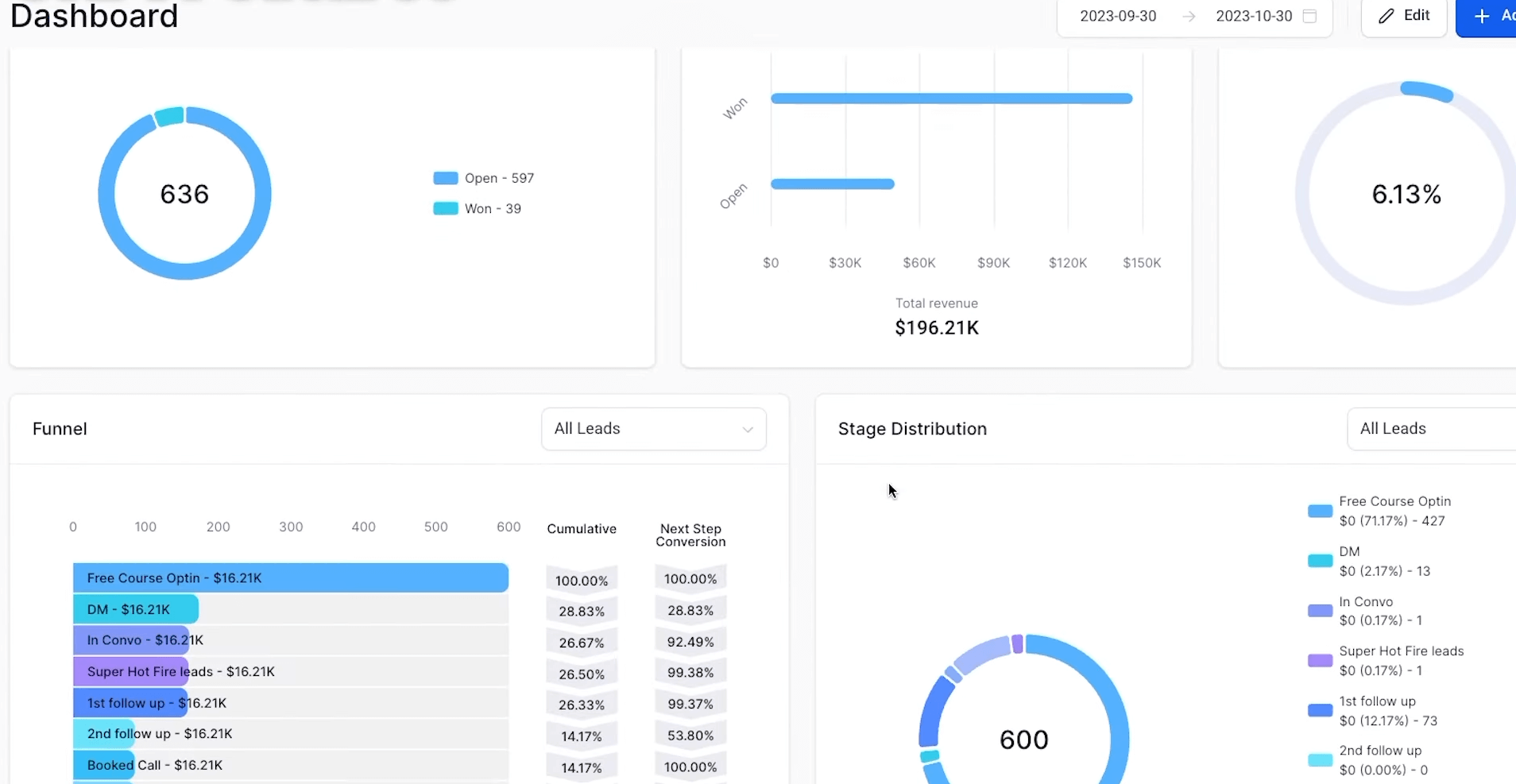Open the calendar icon in date range
The width and height of the screenshot is (1516, 784).
point(1310,16)
